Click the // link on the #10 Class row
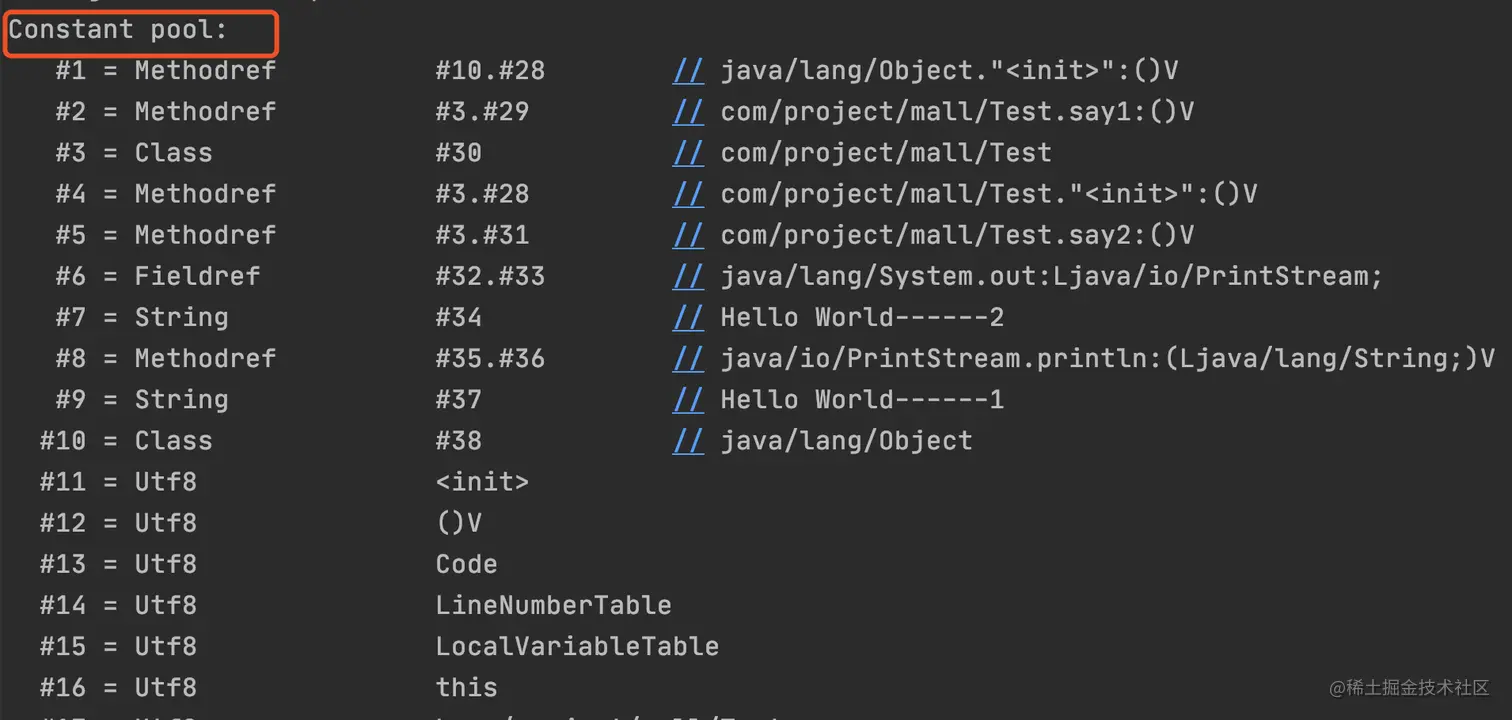Image resolution: width=1512 pixels, height=720 pixels. 688,440
